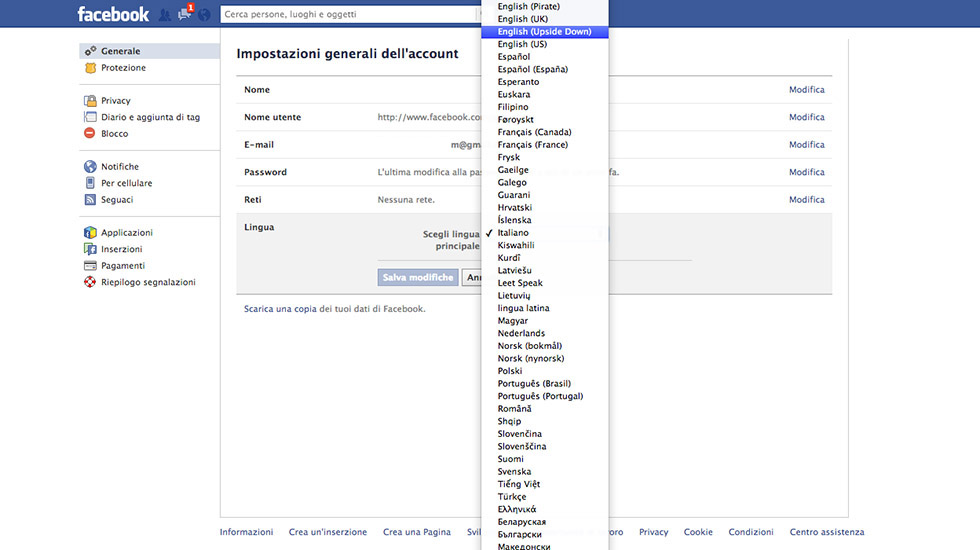
Task: Click the Protezione shield icon
Action: (x=90, y=68)
